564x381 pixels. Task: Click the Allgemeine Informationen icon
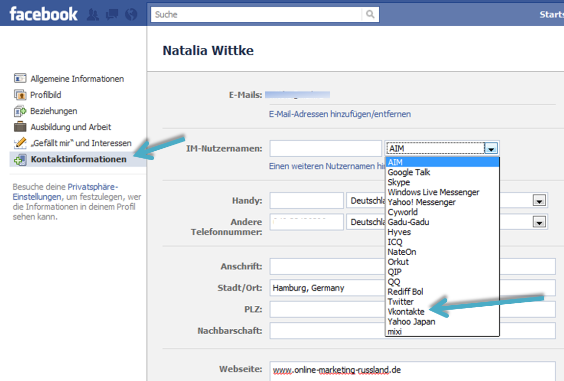(20, 78)
